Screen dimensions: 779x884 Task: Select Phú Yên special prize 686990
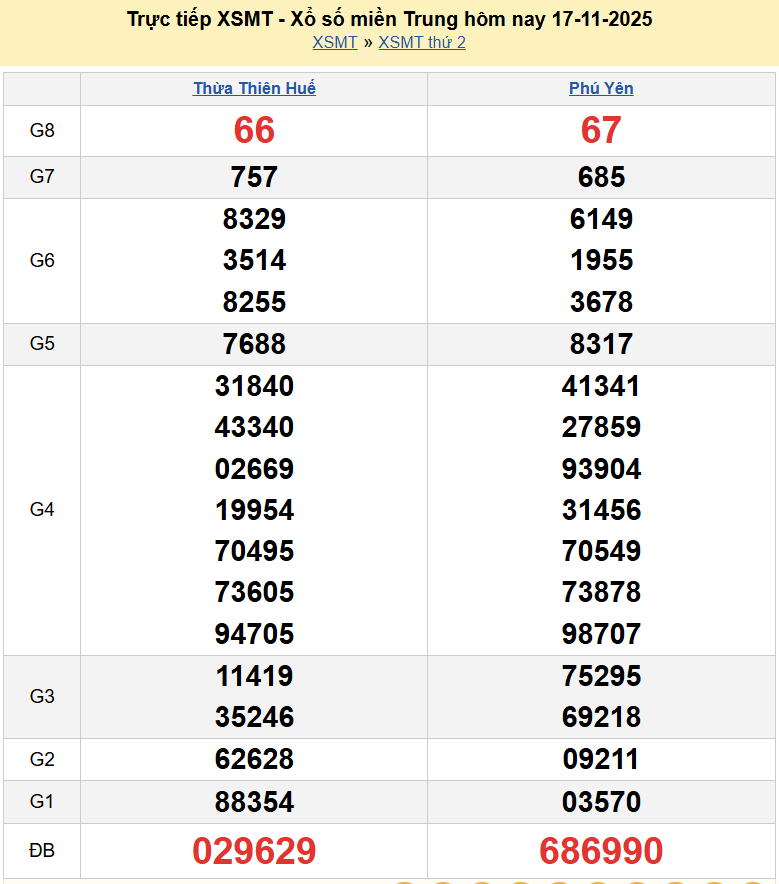tap(601, 851)
